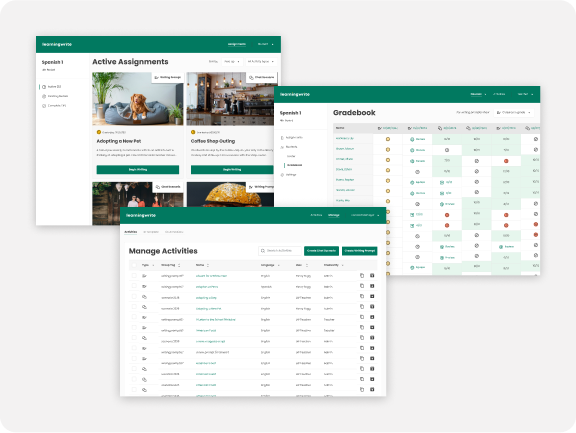Open Classes dropdown in Gradebook header
The height and width of the screenshot is (433, 576).
478,94
